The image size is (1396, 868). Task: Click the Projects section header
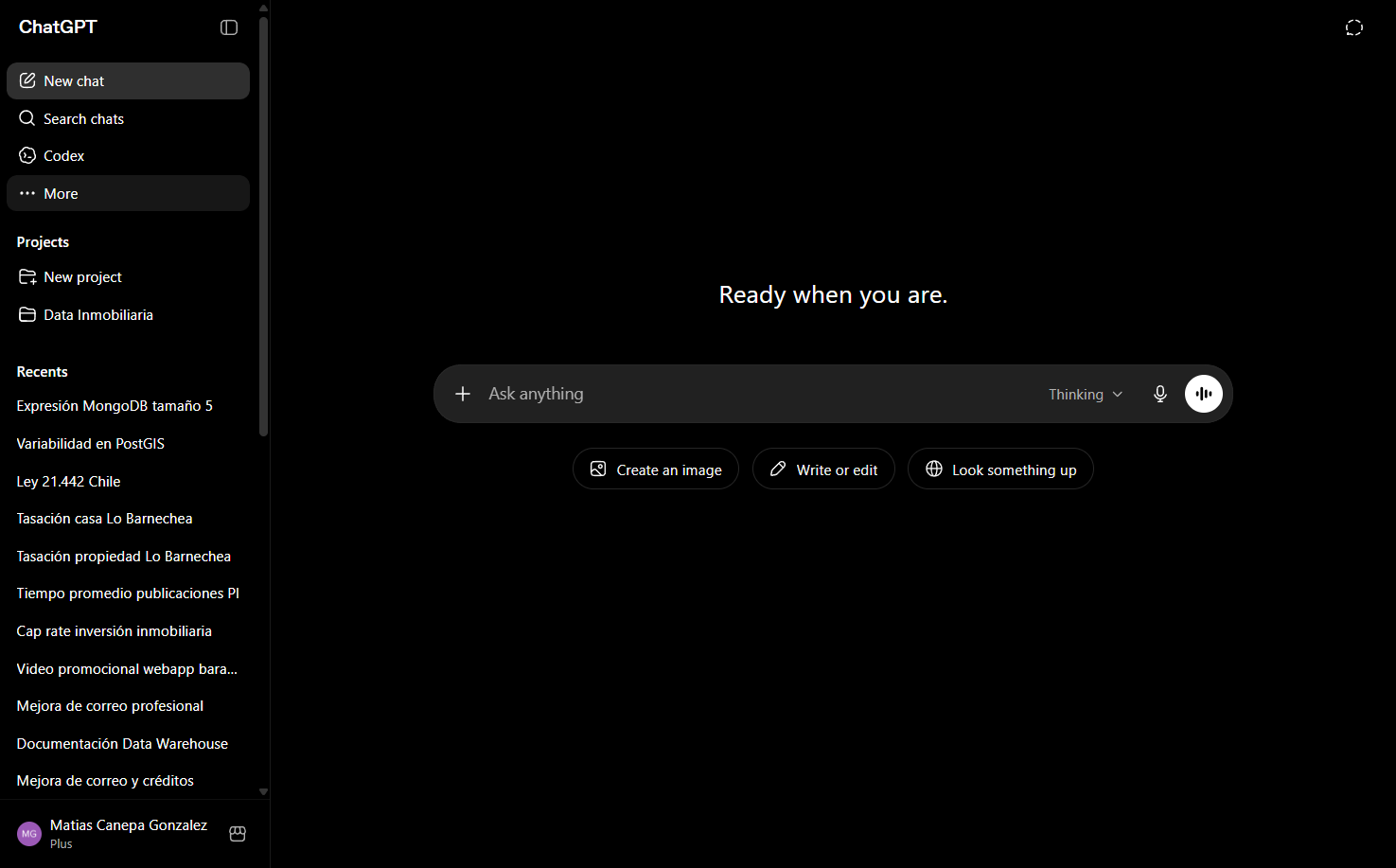(43, 242)
